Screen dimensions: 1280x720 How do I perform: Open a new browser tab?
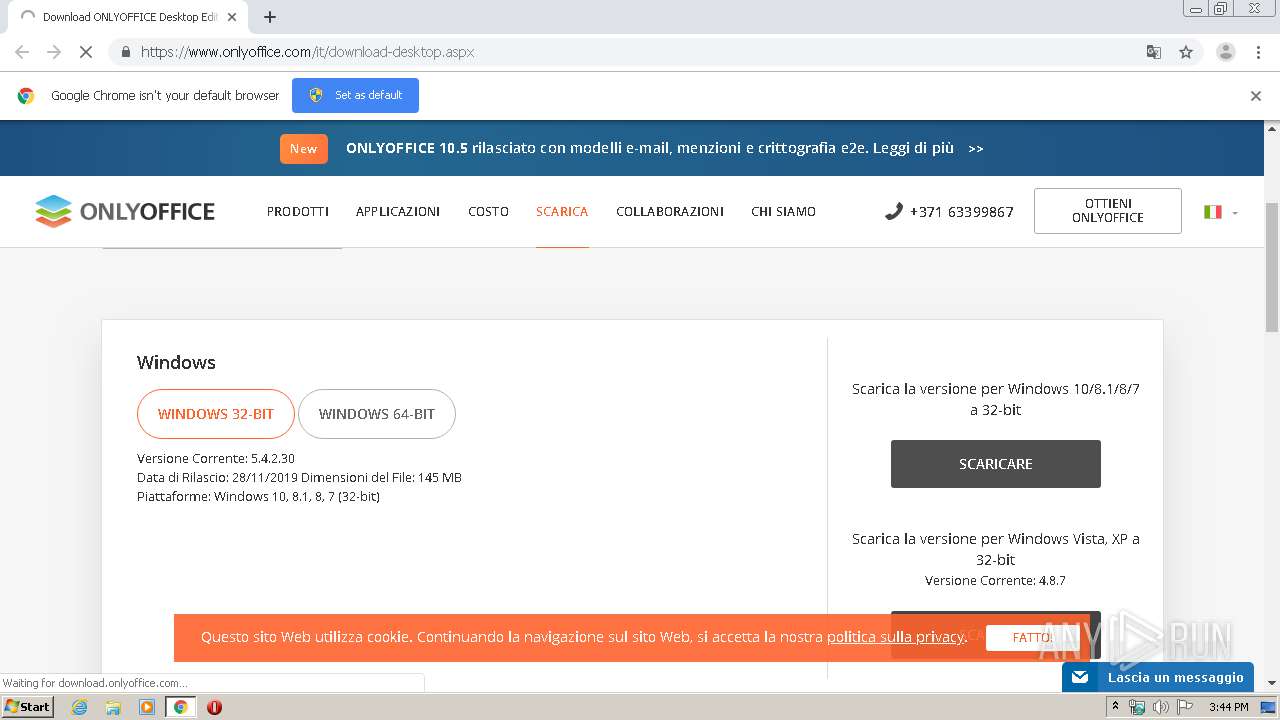point(270,17)
